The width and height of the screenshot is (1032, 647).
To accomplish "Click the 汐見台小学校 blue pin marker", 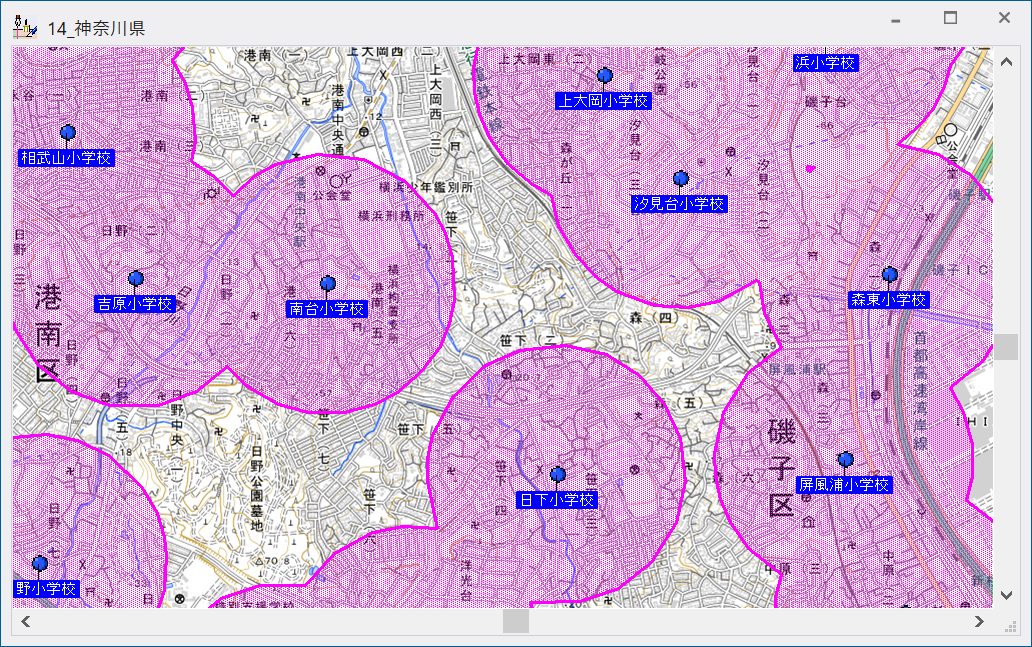I will tap(681, 178).
